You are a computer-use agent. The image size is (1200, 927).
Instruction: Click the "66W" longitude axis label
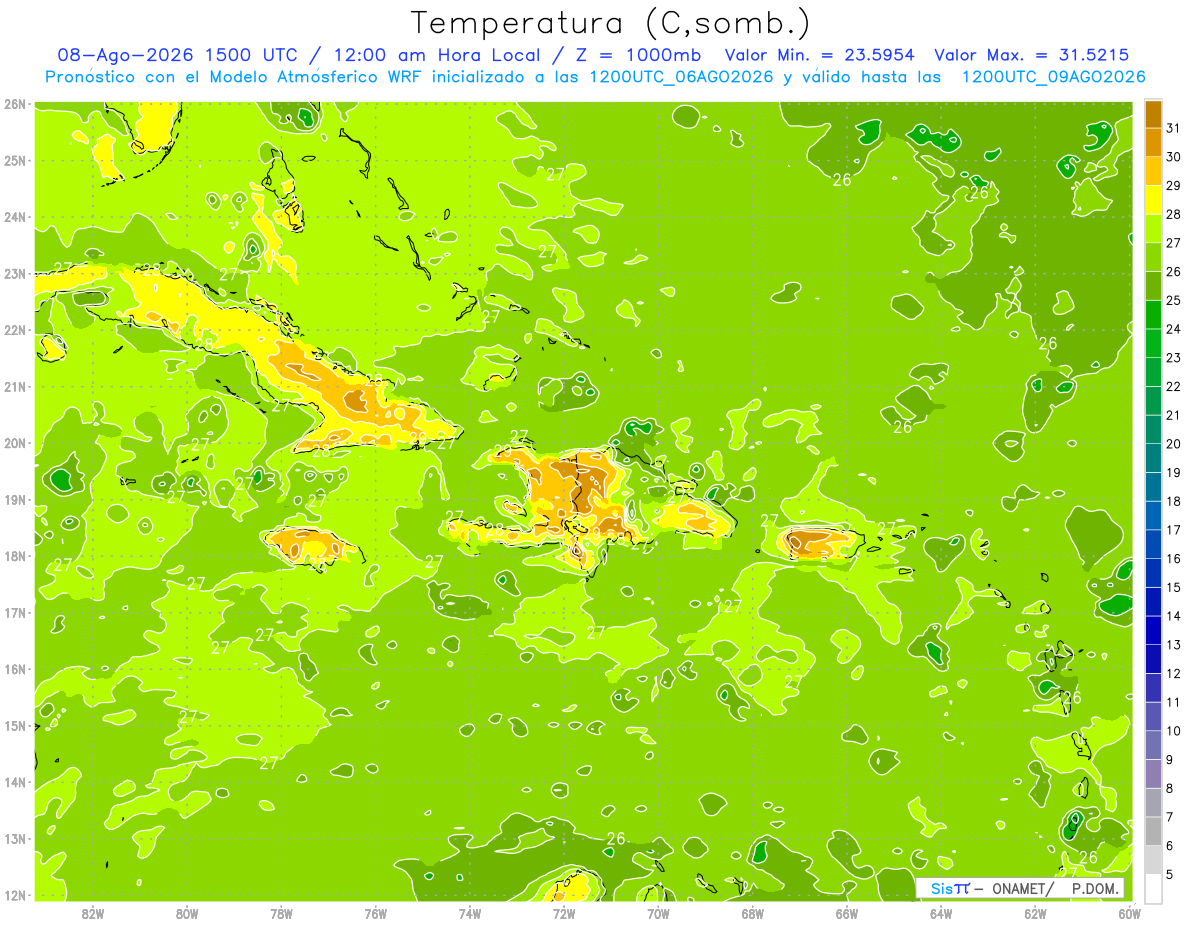(847, 913)
